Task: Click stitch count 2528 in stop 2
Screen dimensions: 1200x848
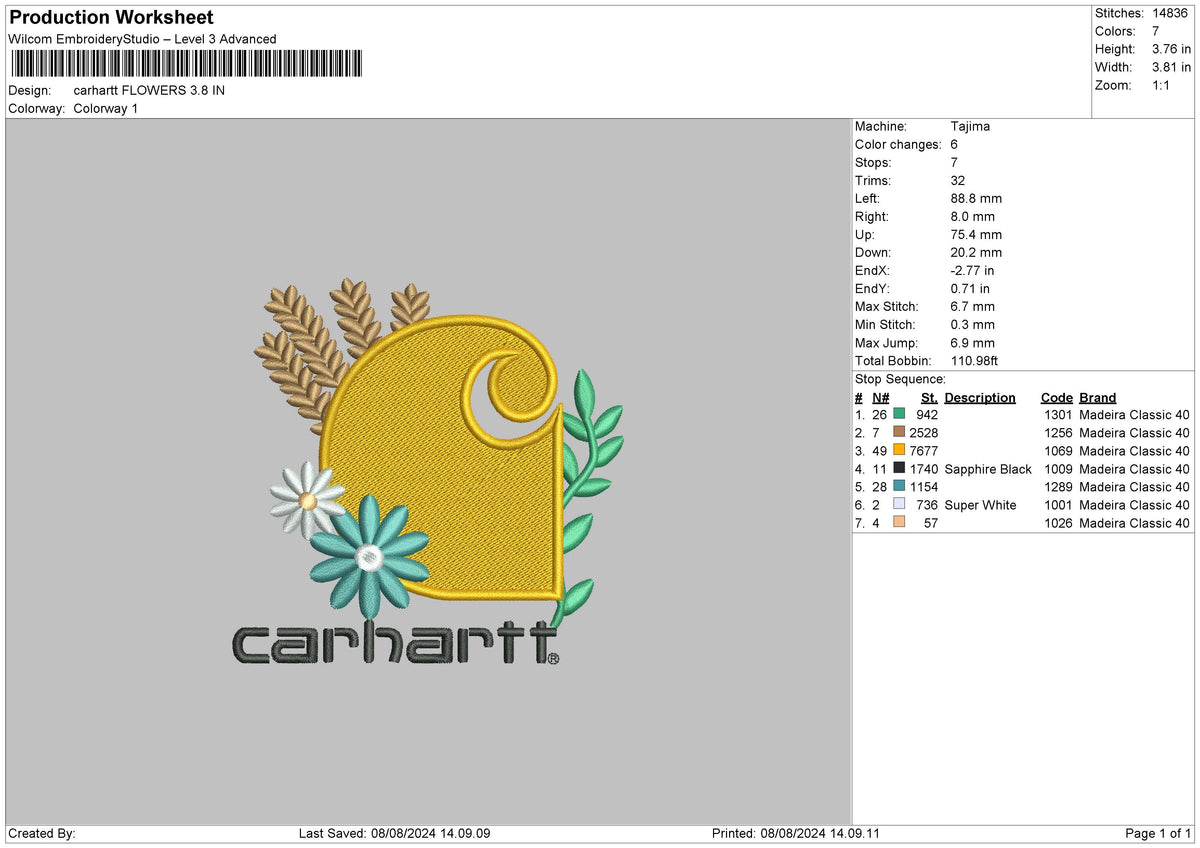Action: (x=924, y=433)
